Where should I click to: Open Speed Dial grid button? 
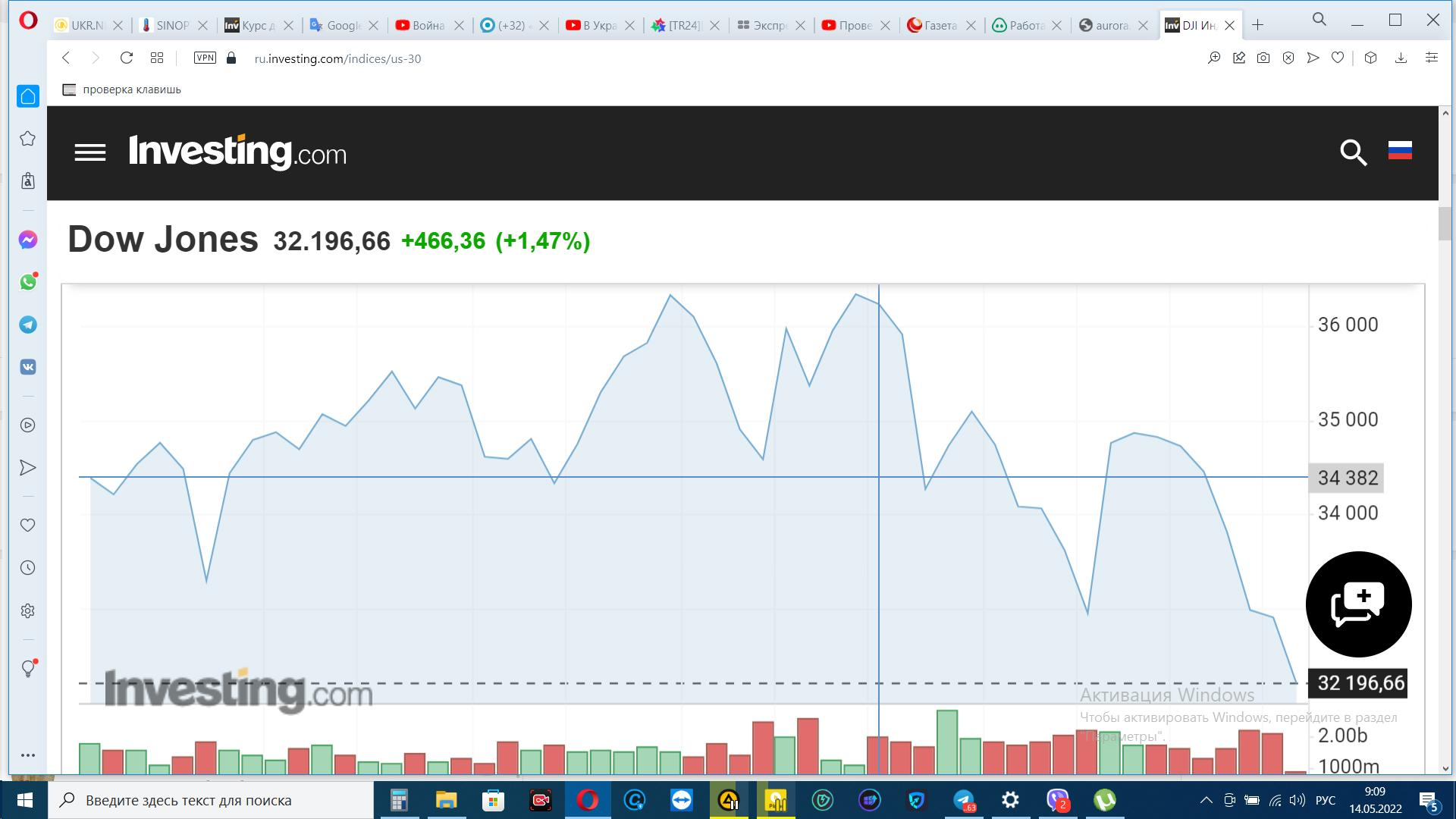pos(157,58)
